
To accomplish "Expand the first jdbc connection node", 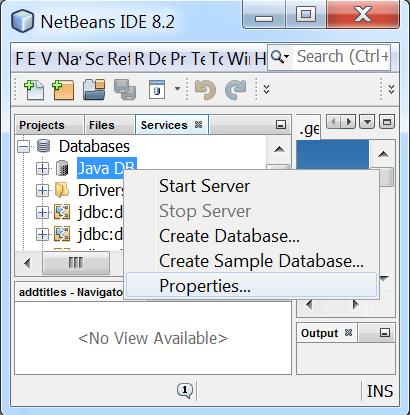I will pos(42,213).
